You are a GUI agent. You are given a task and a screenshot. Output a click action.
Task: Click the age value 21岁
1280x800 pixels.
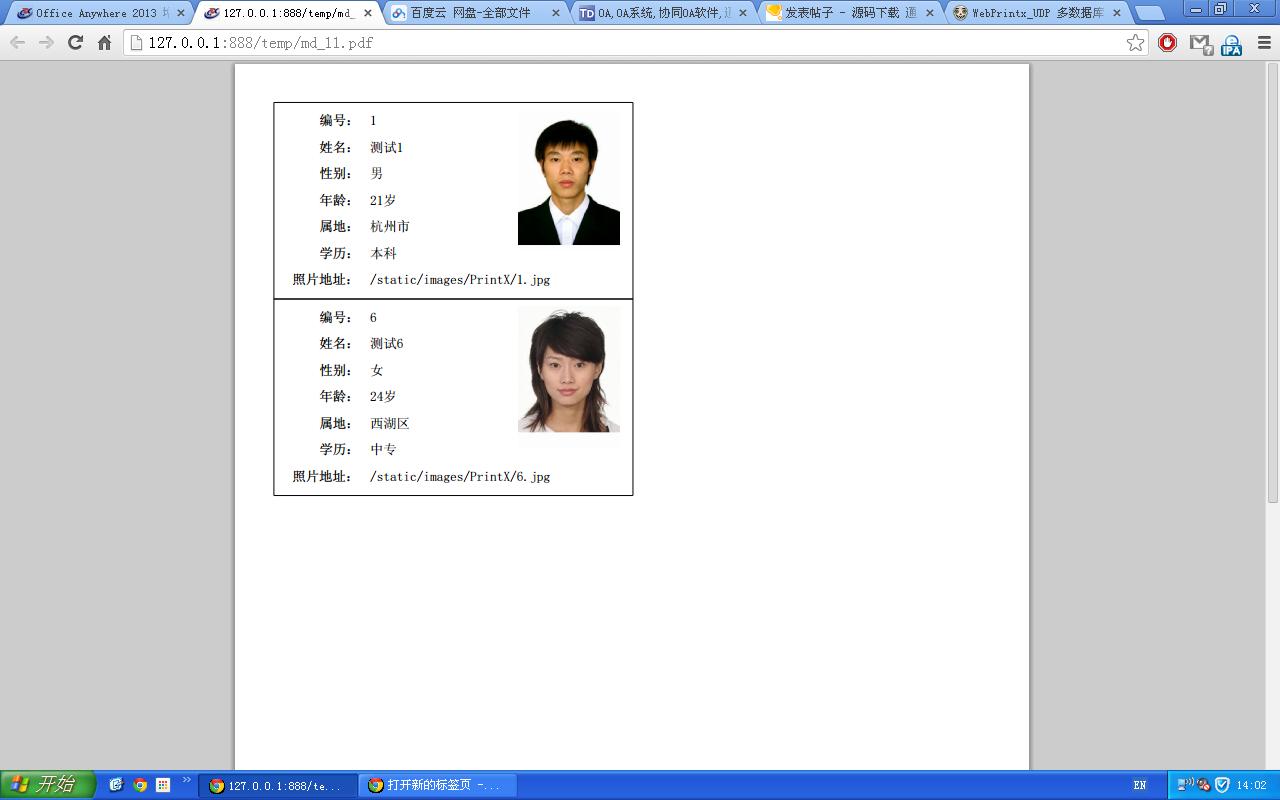383,201
